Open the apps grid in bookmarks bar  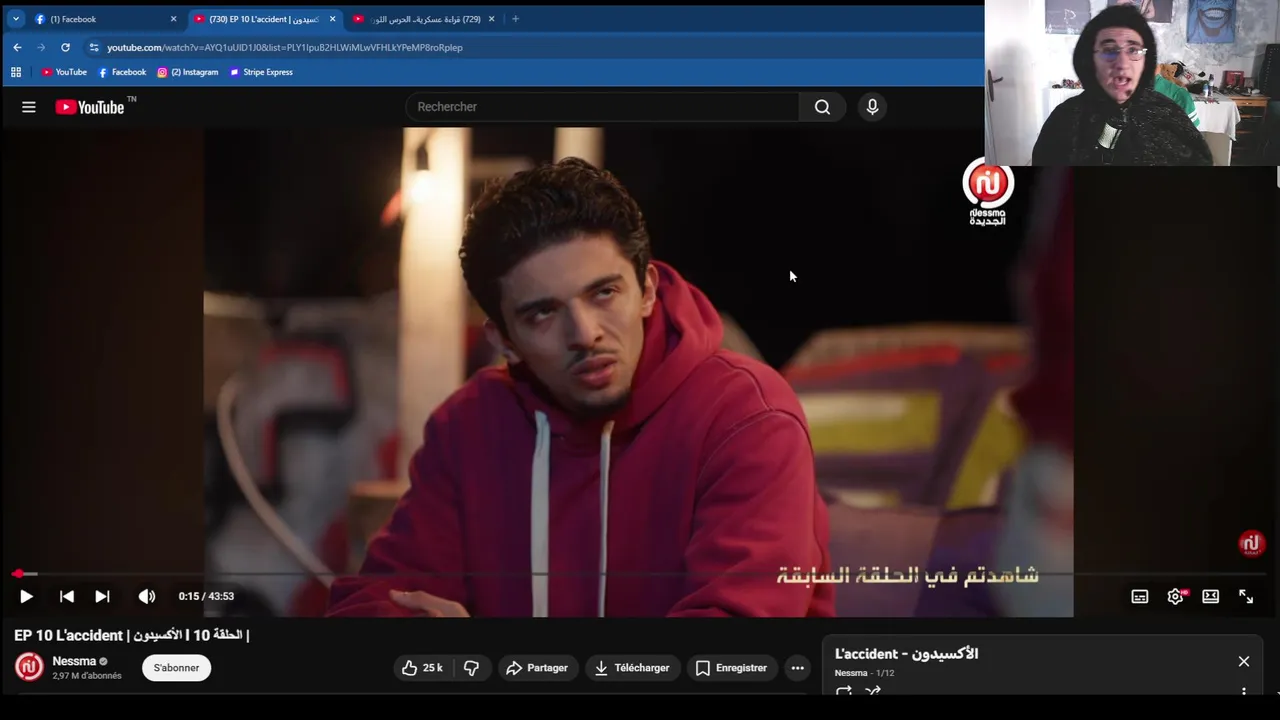(16, 72)
